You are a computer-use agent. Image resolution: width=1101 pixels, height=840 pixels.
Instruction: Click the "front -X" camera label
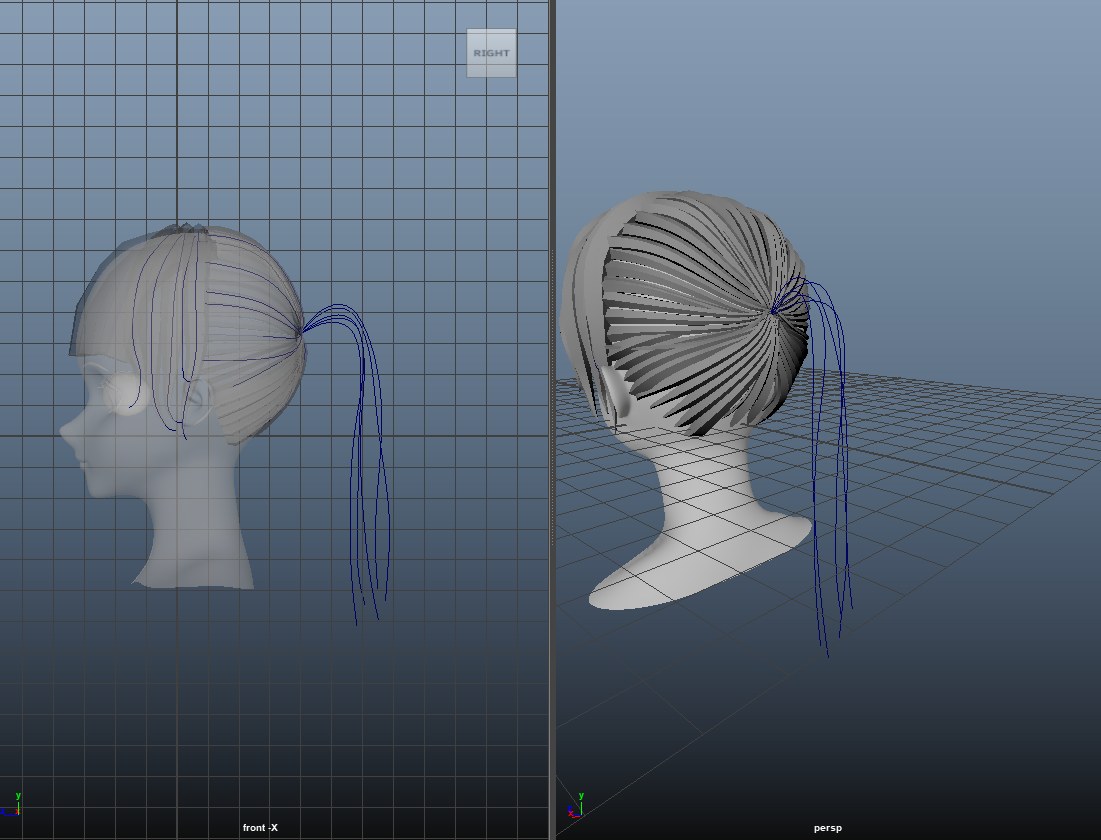261,827
